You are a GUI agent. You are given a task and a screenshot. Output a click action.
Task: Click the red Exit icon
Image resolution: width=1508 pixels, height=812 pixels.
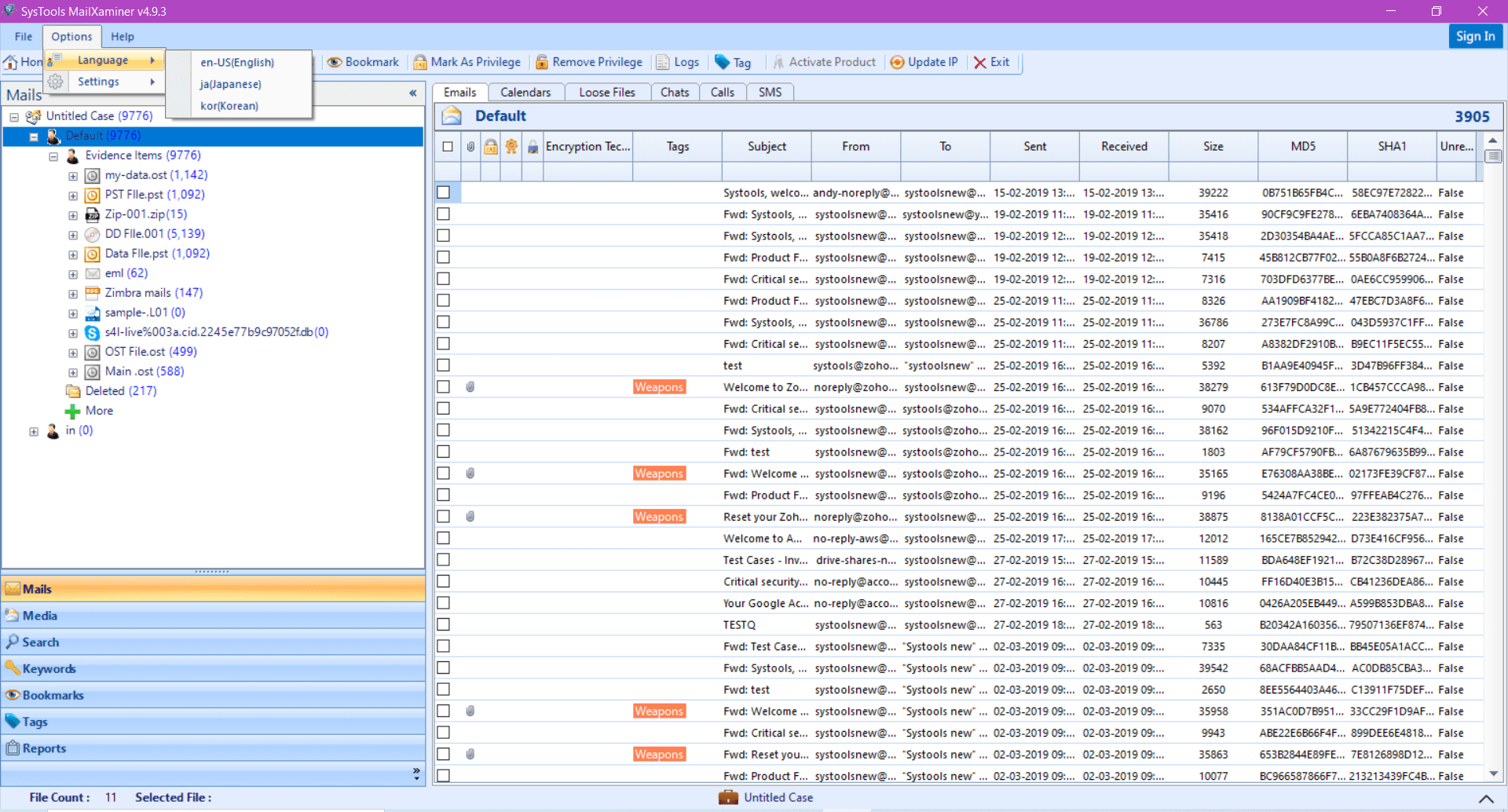point(979,62)
